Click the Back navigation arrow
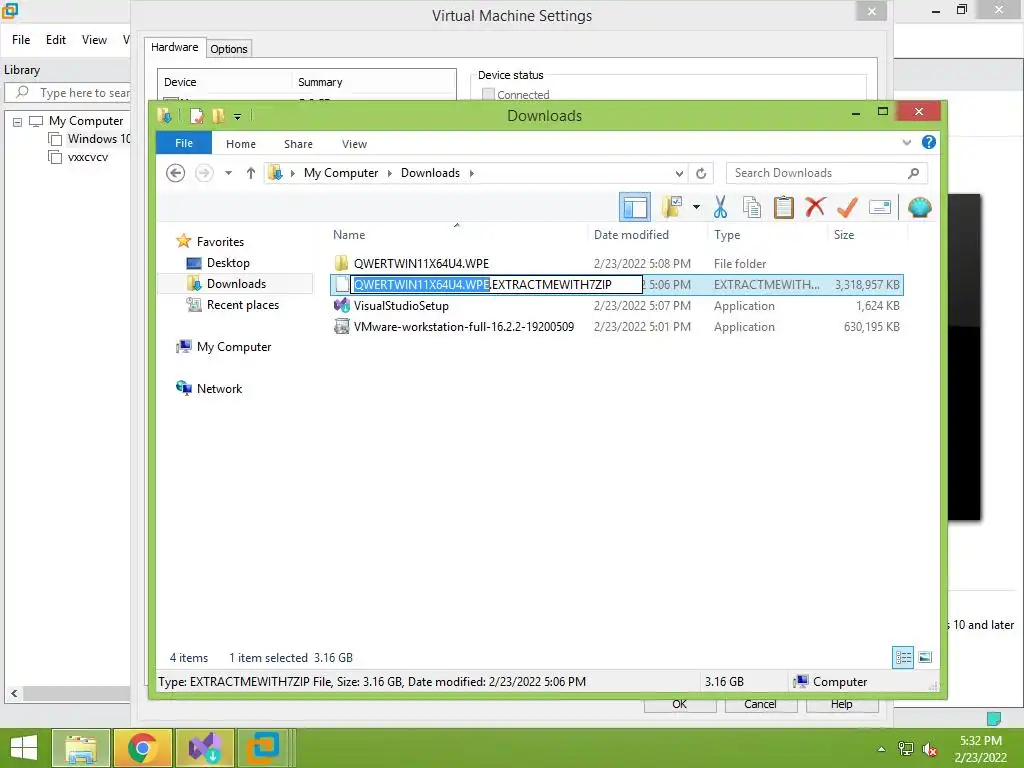 [176, 173]
